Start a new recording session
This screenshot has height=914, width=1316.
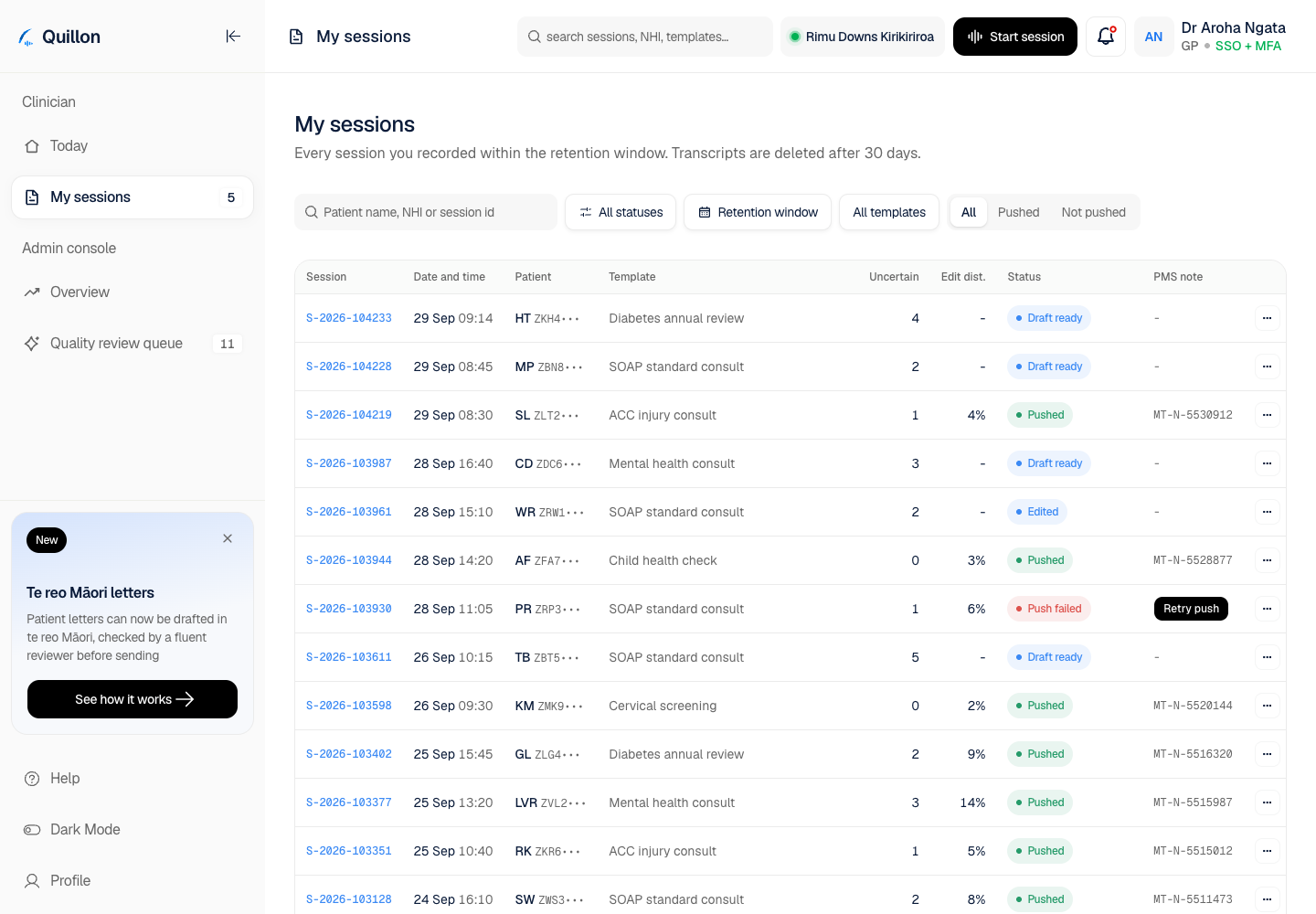click(x=1015, y=37)
